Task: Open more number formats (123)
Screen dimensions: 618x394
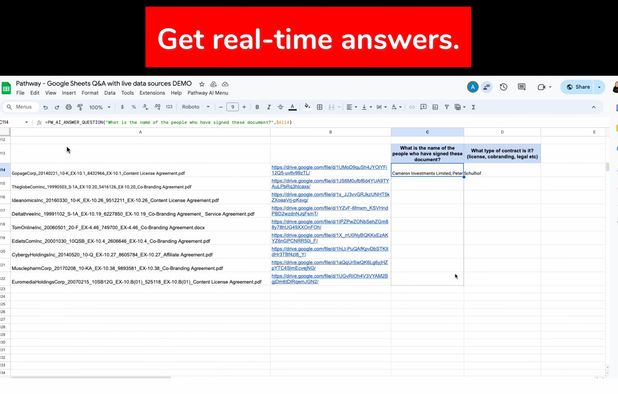Action: tap(169, 107)
